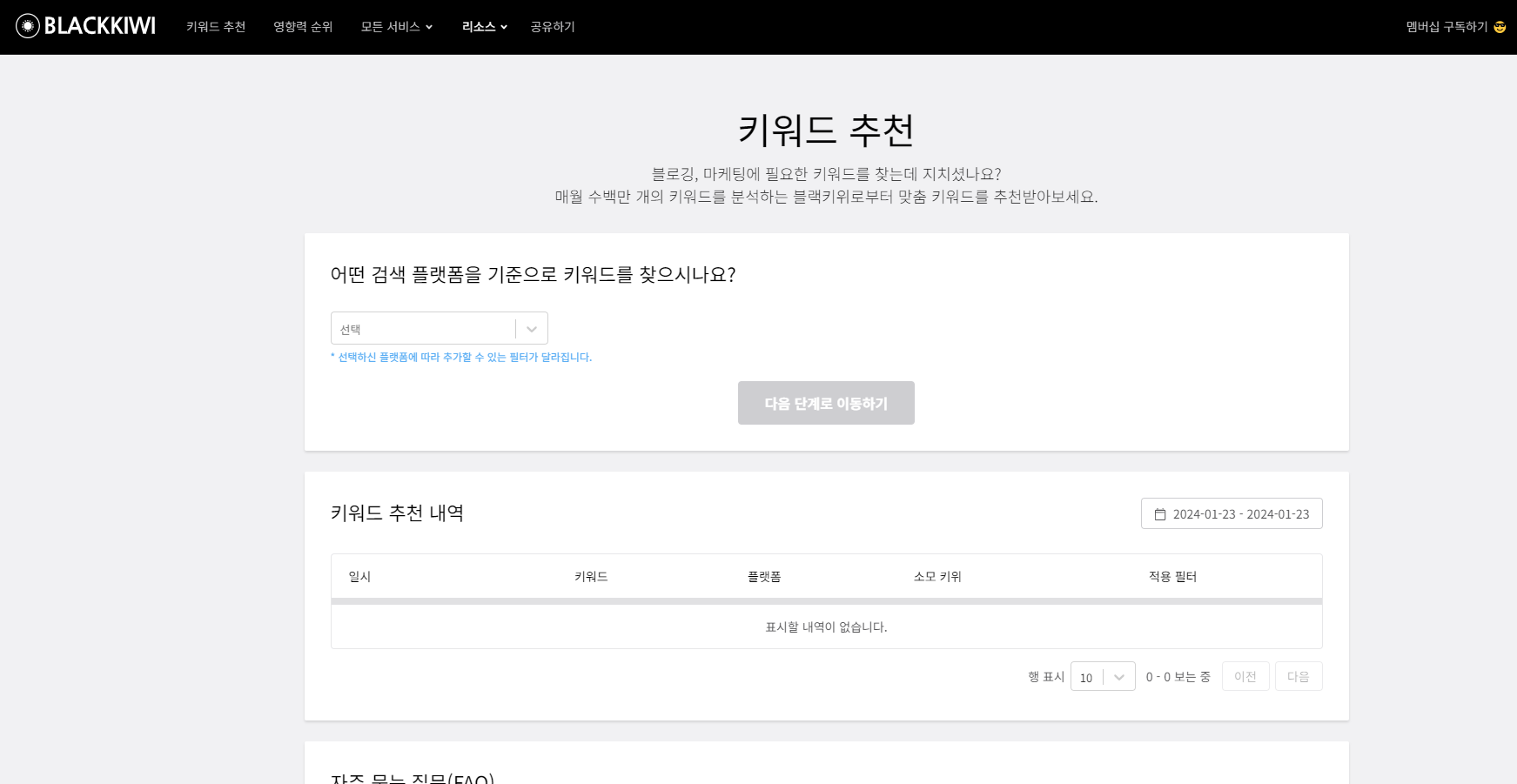Select 영향력 순위 in the top navigation
The width and height of the screenshot is (1517, 784).
[302, 26]
